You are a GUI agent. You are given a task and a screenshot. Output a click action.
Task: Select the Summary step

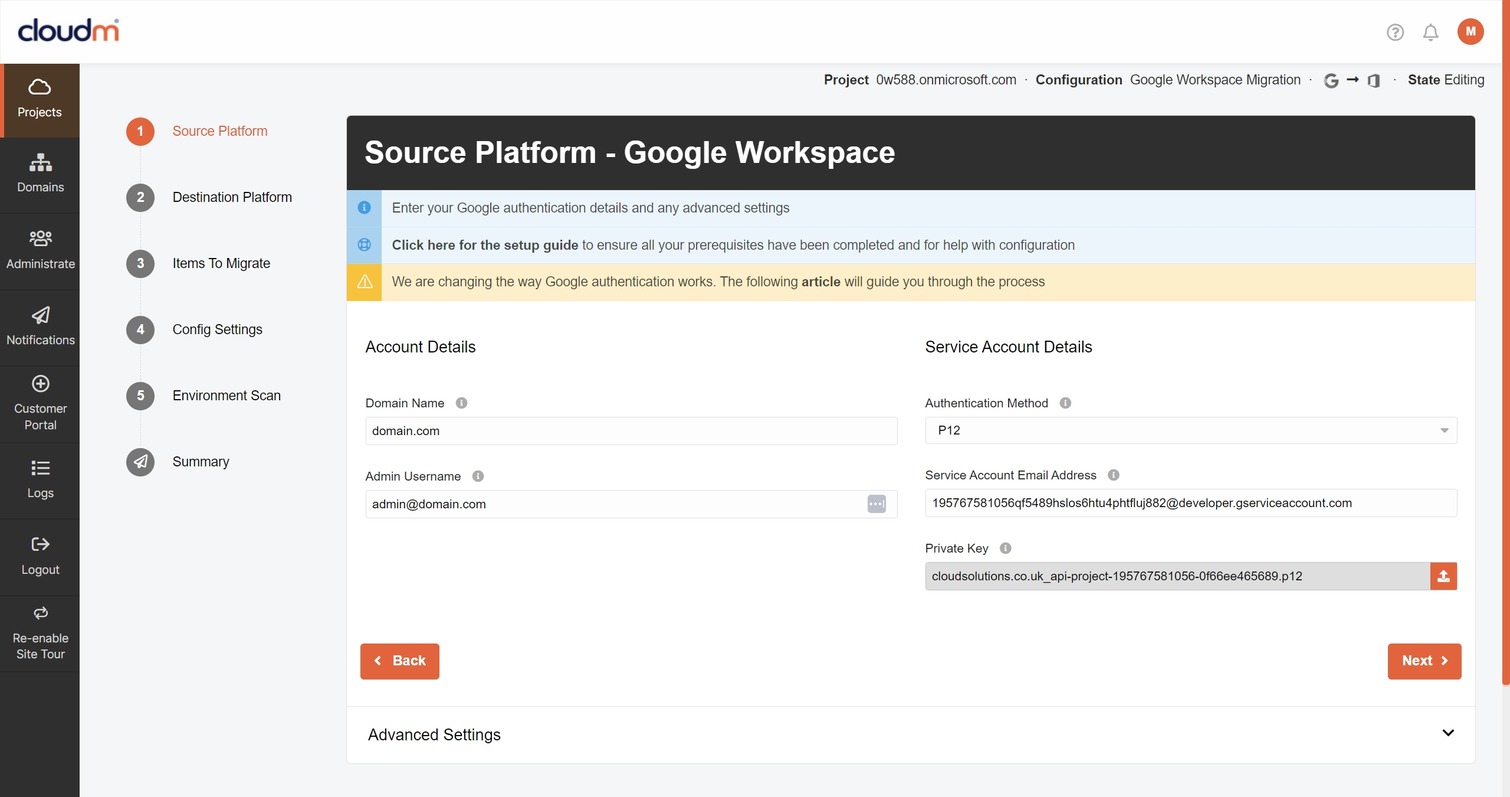click(178, 461)
